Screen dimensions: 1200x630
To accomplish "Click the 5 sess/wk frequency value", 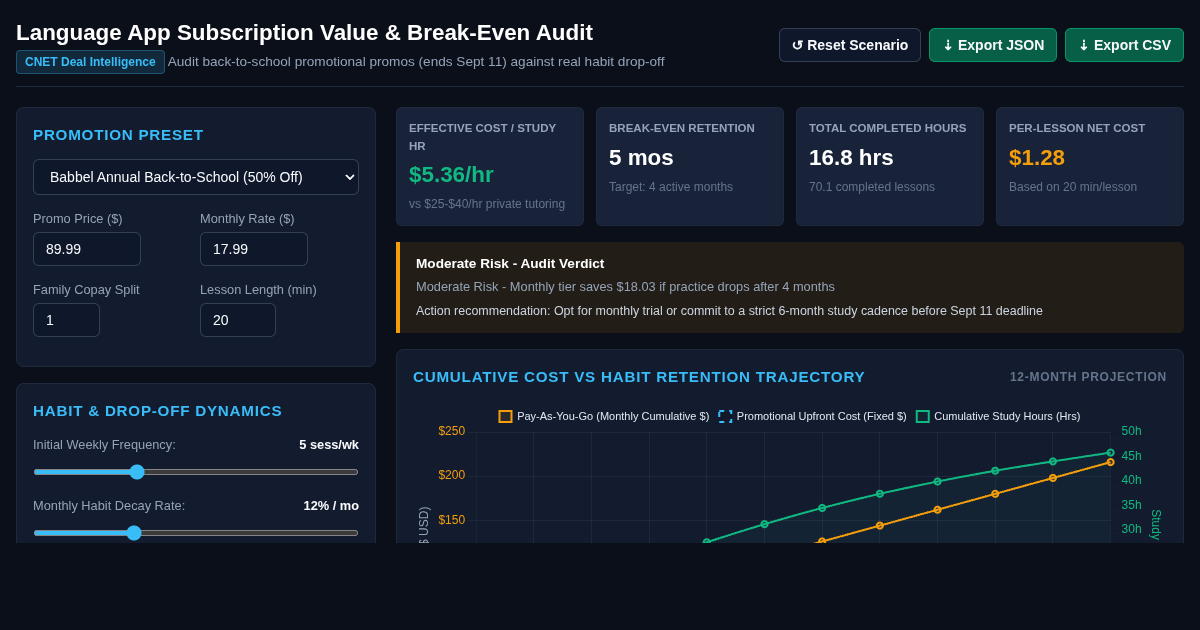I will (329, 445).
